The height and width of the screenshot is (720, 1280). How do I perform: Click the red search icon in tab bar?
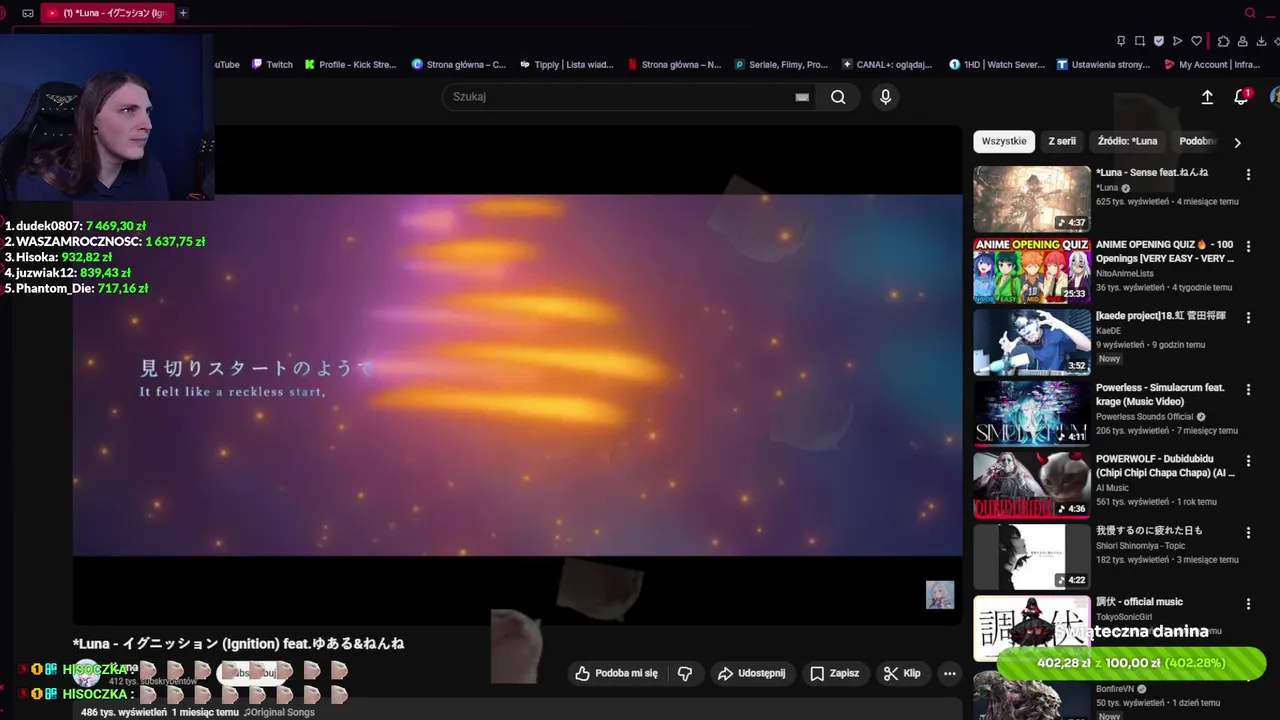[x=1250, y=13]
